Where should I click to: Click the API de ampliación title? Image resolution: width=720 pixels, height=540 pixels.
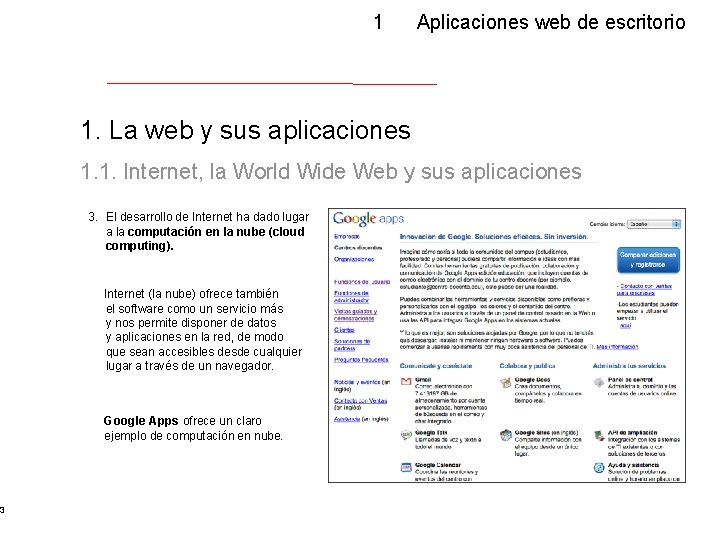(632, 433)
